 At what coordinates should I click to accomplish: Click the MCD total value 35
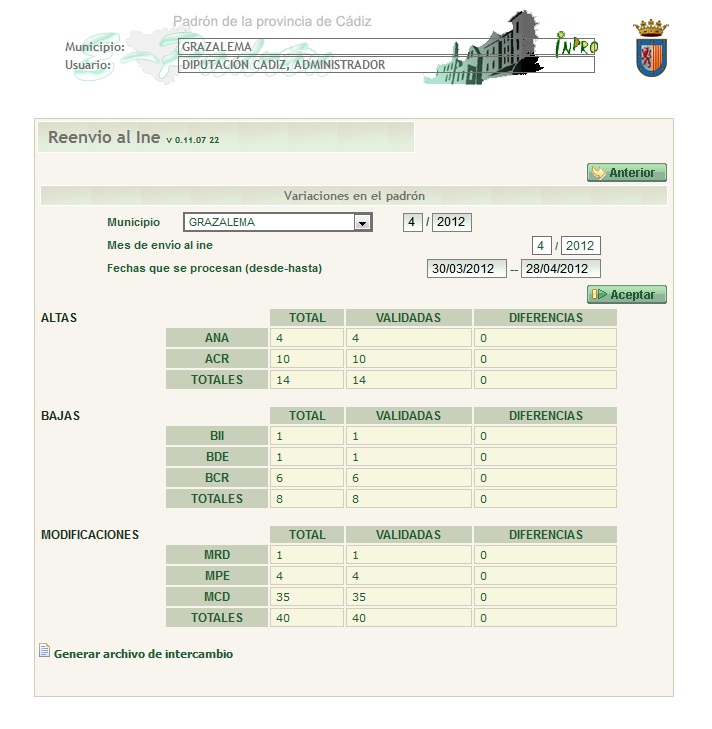[306, 597]
